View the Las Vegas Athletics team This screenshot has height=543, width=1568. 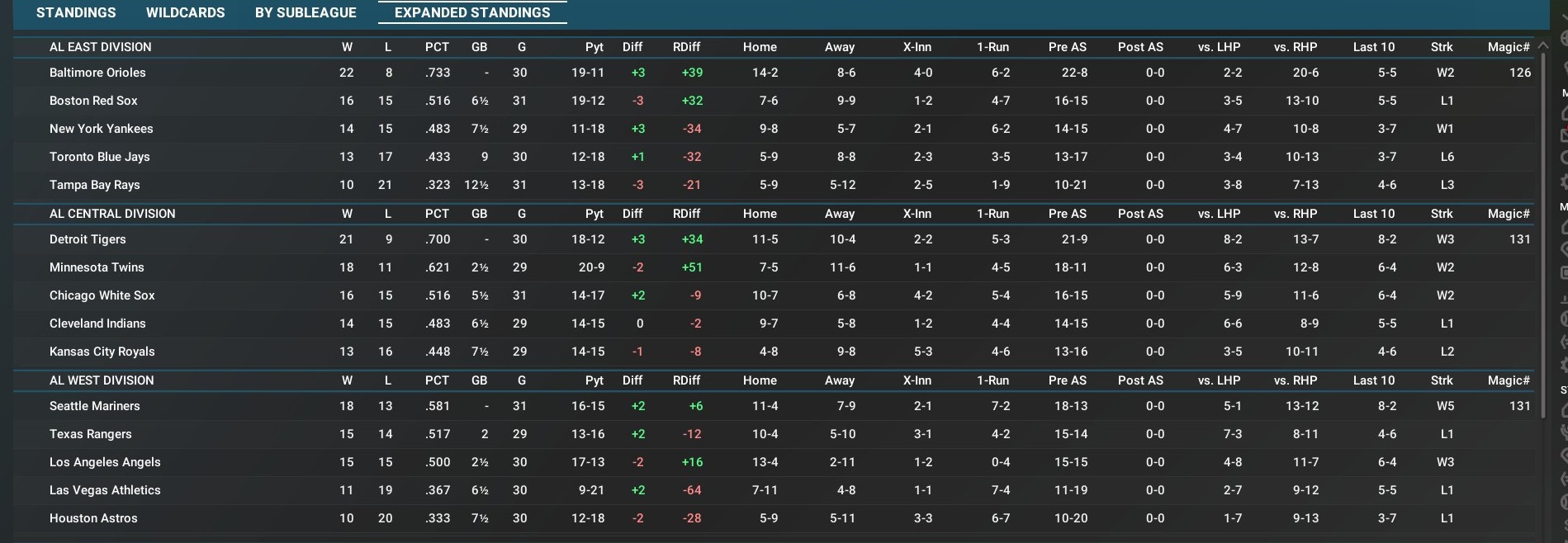[x=105, y=490]
